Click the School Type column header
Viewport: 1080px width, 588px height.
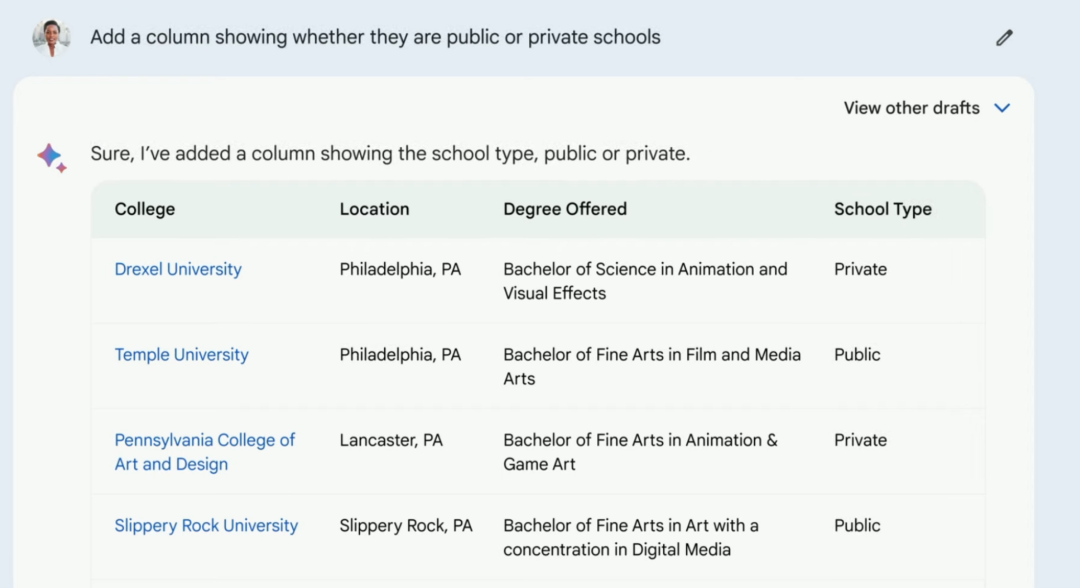882,209
